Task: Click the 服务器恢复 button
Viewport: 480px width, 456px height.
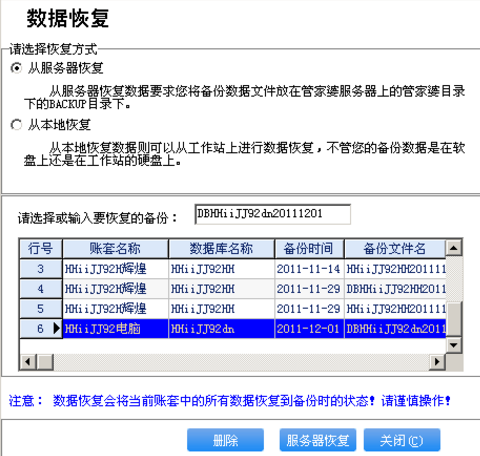Action: (318, 440)
